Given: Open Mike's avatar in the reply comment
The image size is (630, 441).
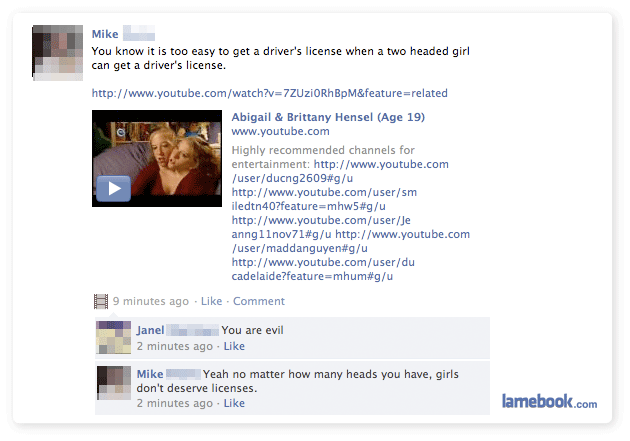Looking at the screenshot, I should tap(114, 382).
